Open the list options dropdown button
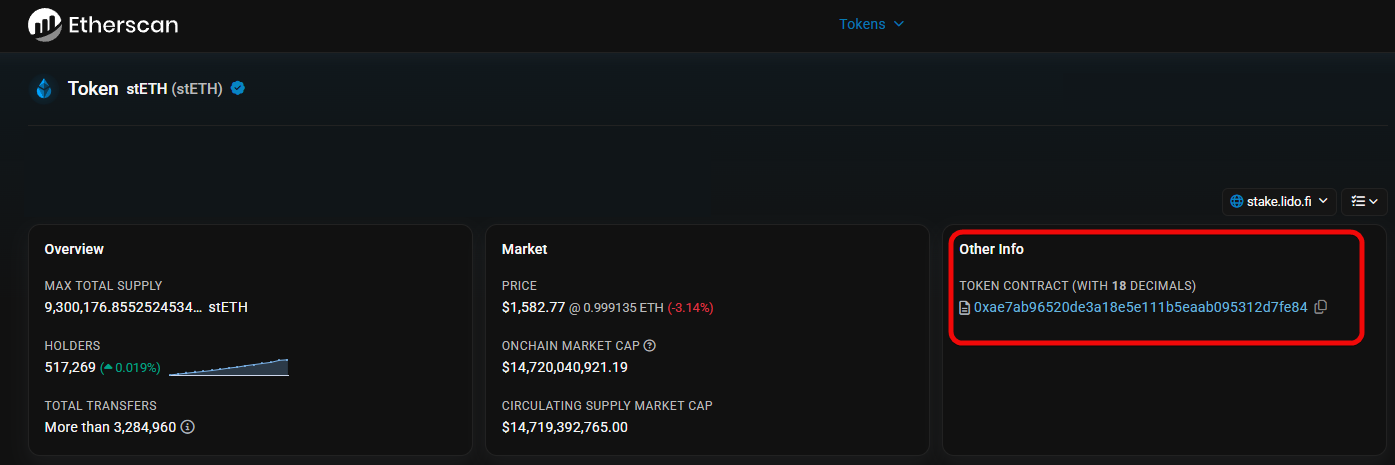Viewport: 1395px width, 465px height. coord(1364,201)
